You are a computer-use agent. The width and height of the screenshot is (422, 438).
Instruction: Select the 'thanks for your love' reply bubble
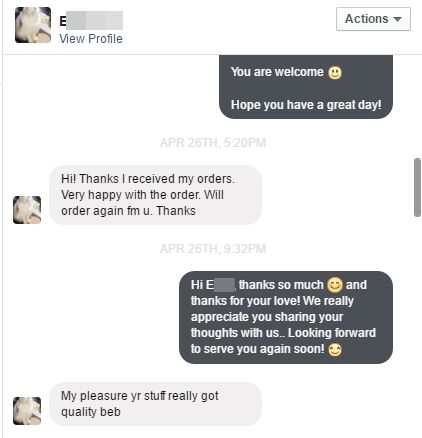[286, 317]
